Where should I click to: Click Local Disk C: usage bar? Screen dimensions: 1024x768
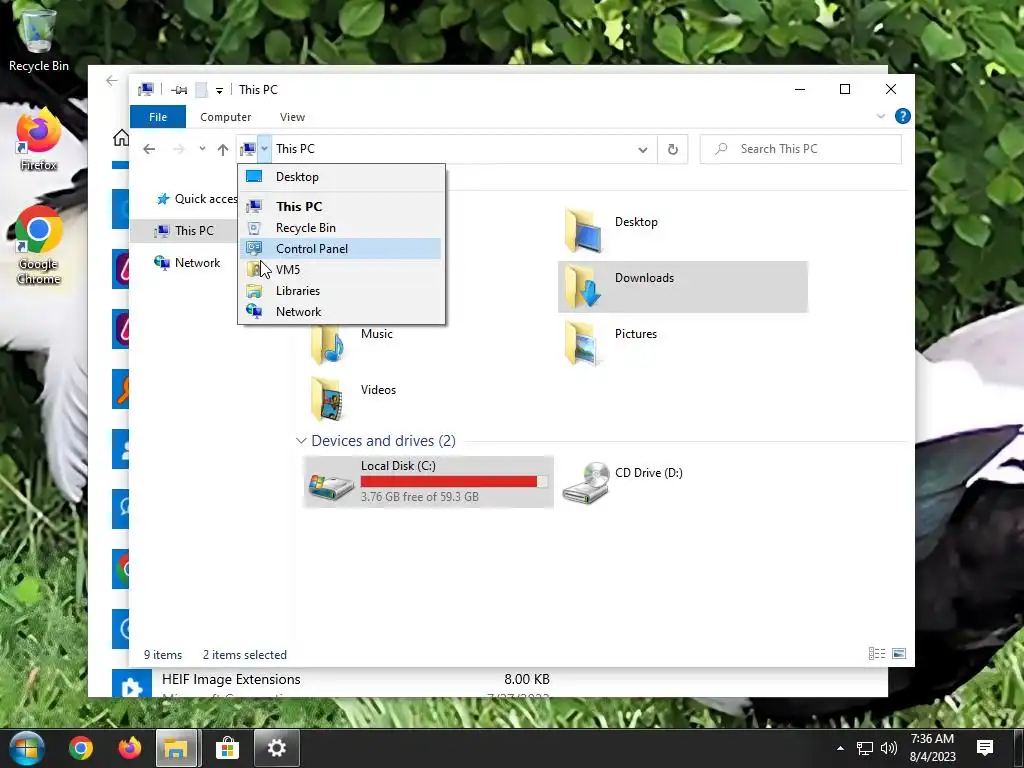pos(454,481)
